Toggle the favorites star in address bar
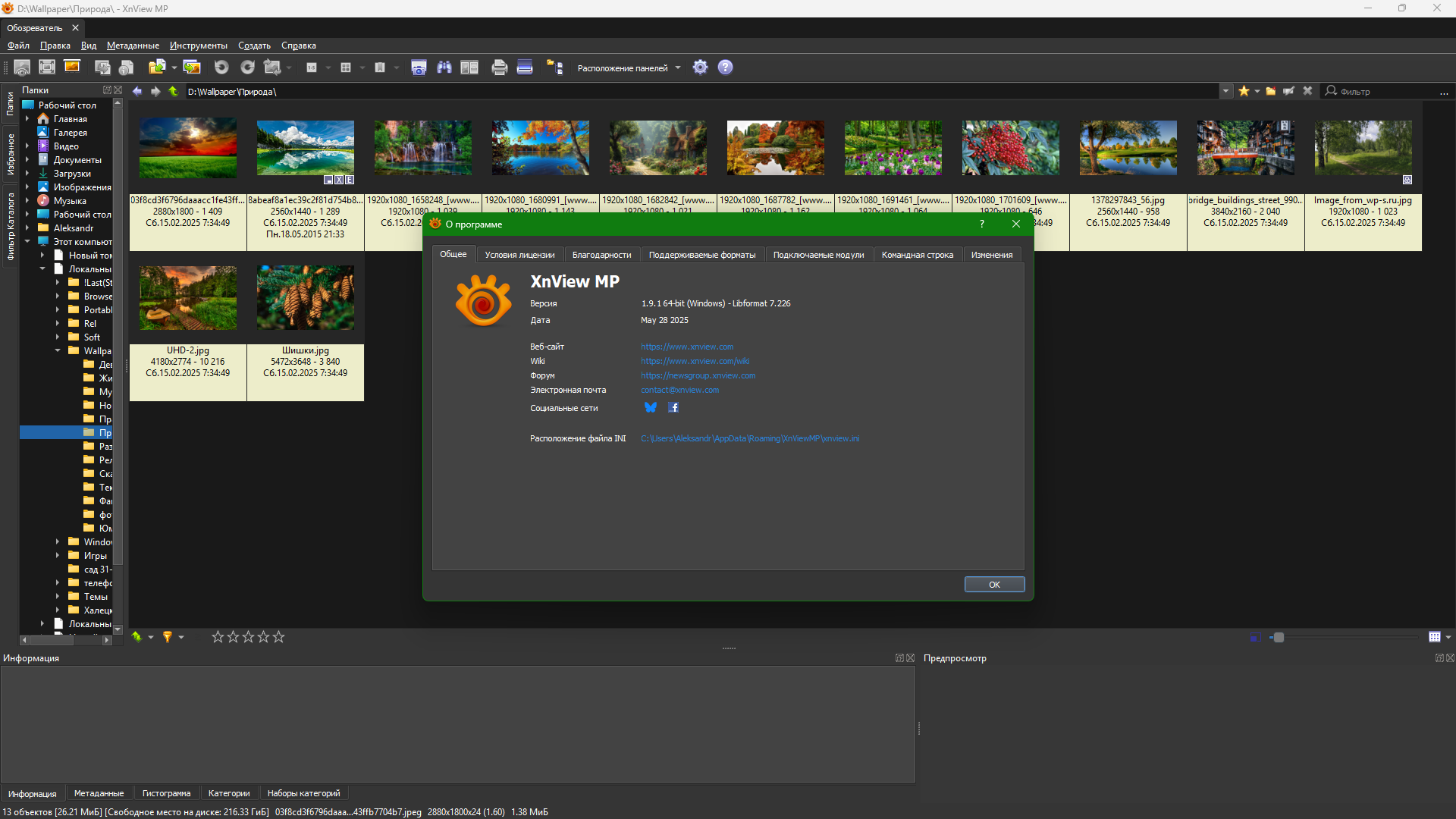The image size is (1456, 819). click(x=1244, y=91)
